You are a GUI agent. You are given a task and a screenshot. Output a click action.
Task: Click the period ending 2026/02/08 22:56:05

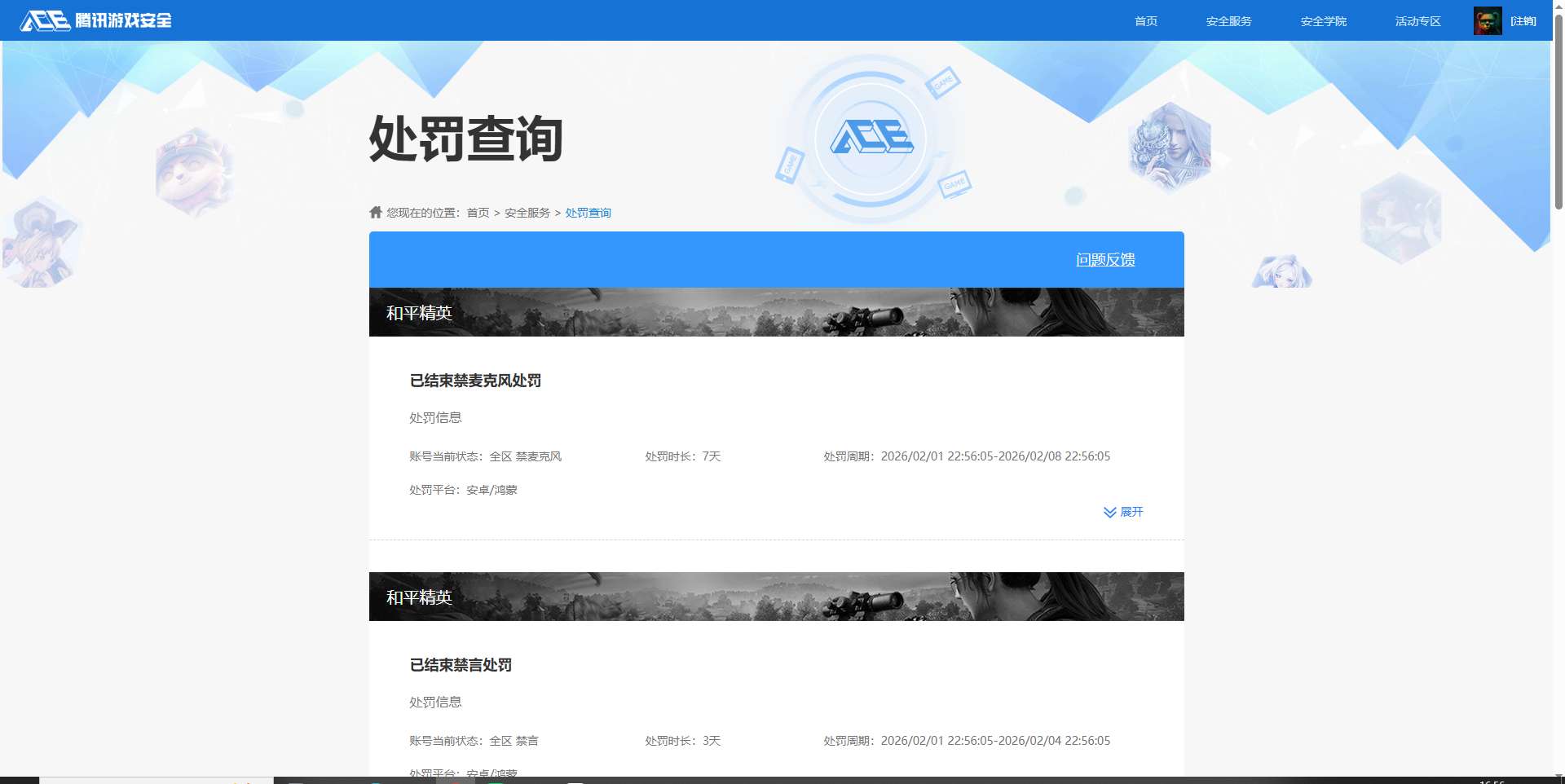[x=967, y=456]
